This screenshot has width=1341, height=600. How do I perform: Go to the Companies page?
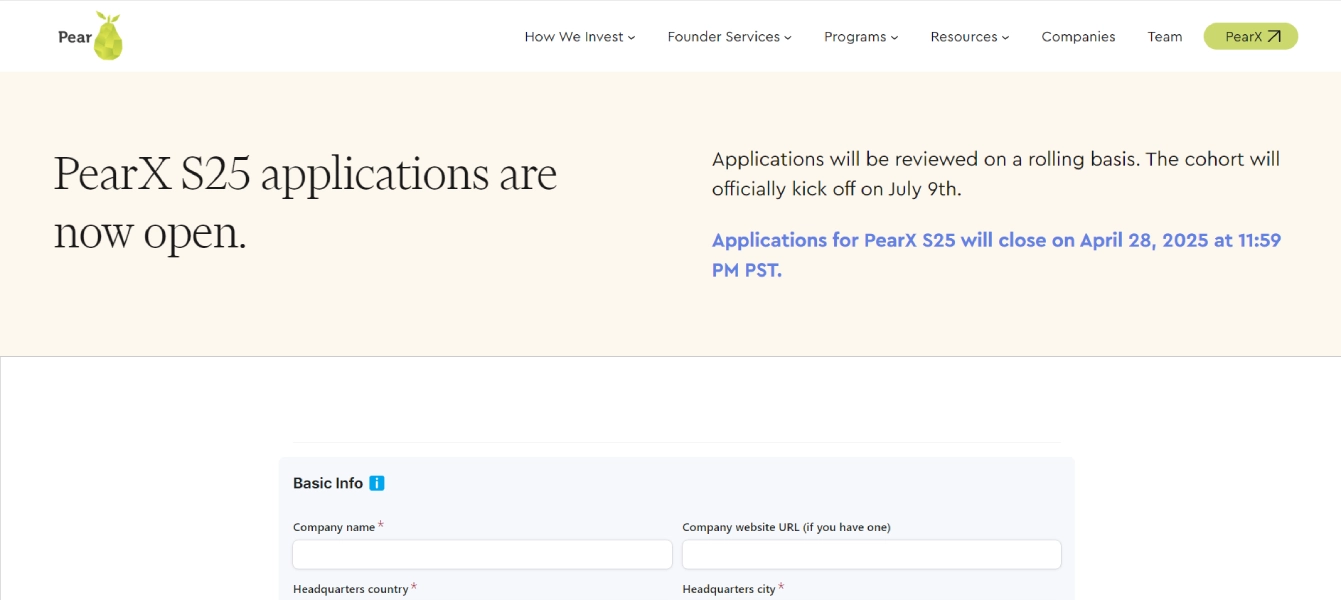1078,37
